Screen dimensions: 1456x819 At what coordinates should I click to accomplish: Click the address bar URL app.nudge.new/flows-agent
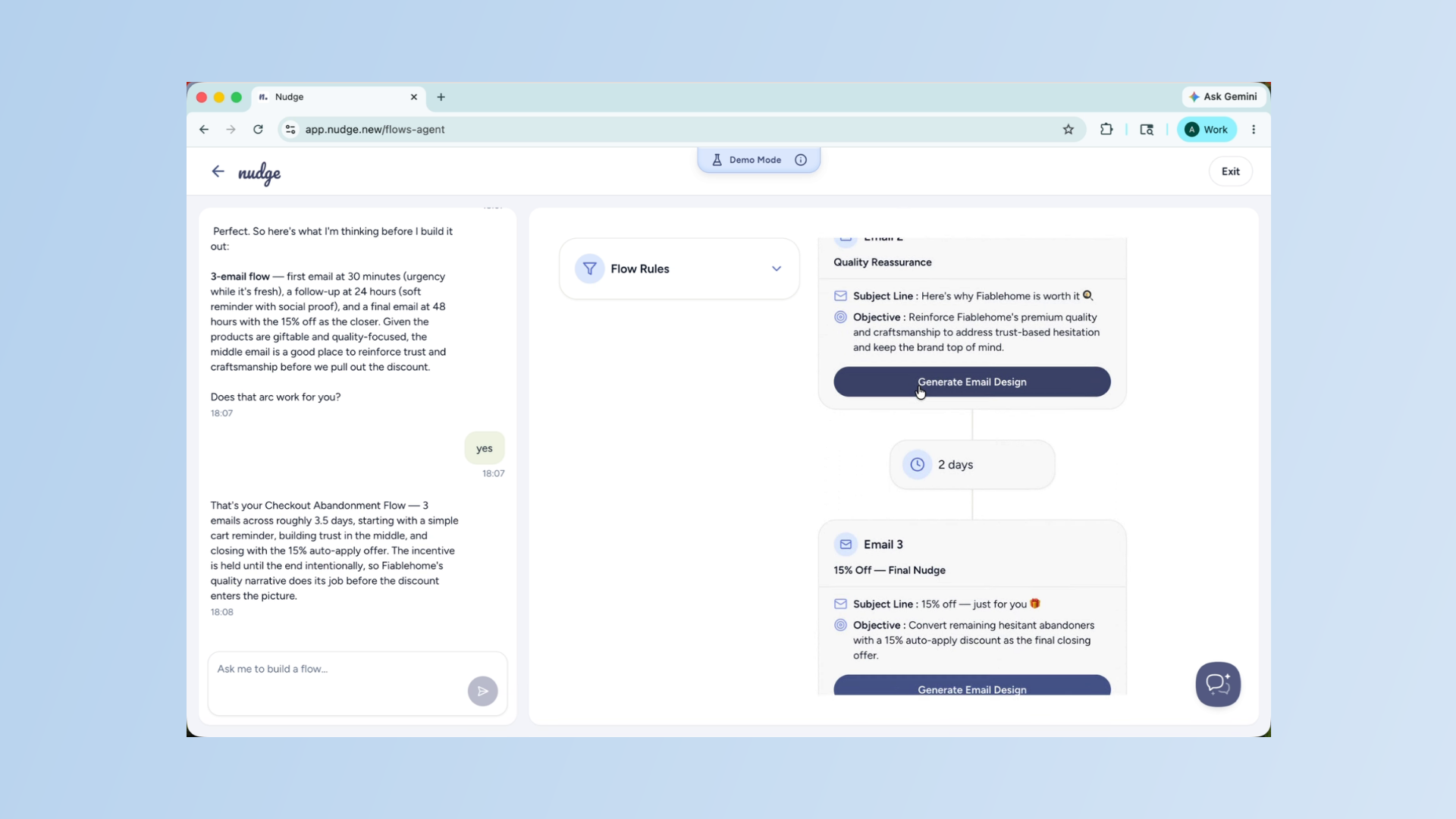(375, 130)
